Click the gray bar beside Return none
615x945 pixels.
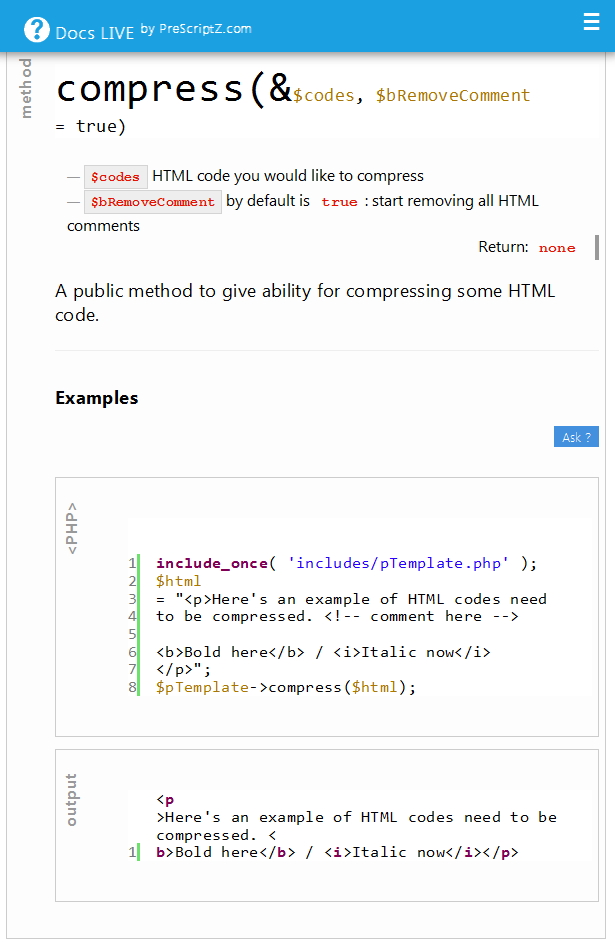click(x=596, y=247)
